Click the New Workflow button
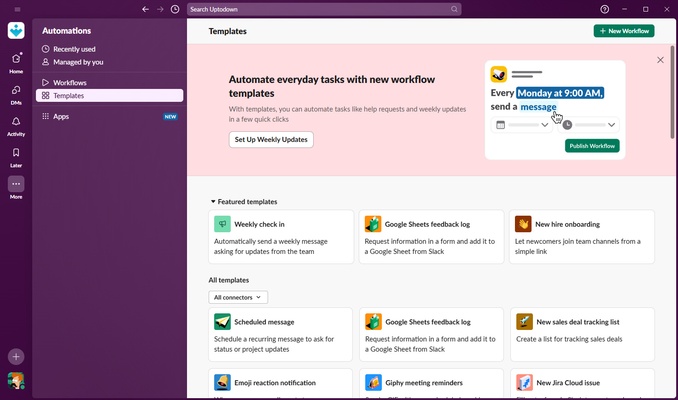This screenshot has height=400, width=678. coord(624,31)
